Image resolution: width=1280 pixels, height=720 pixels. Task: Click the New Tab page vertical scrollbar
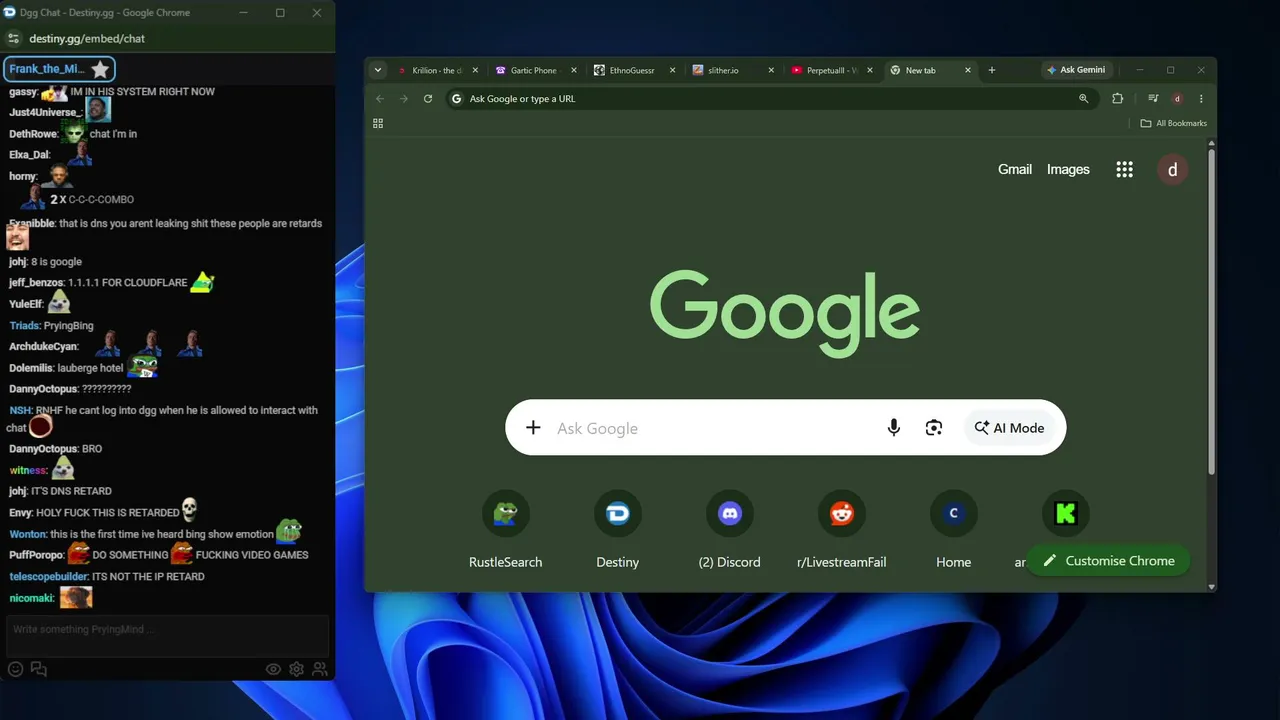coord(1212,312)
